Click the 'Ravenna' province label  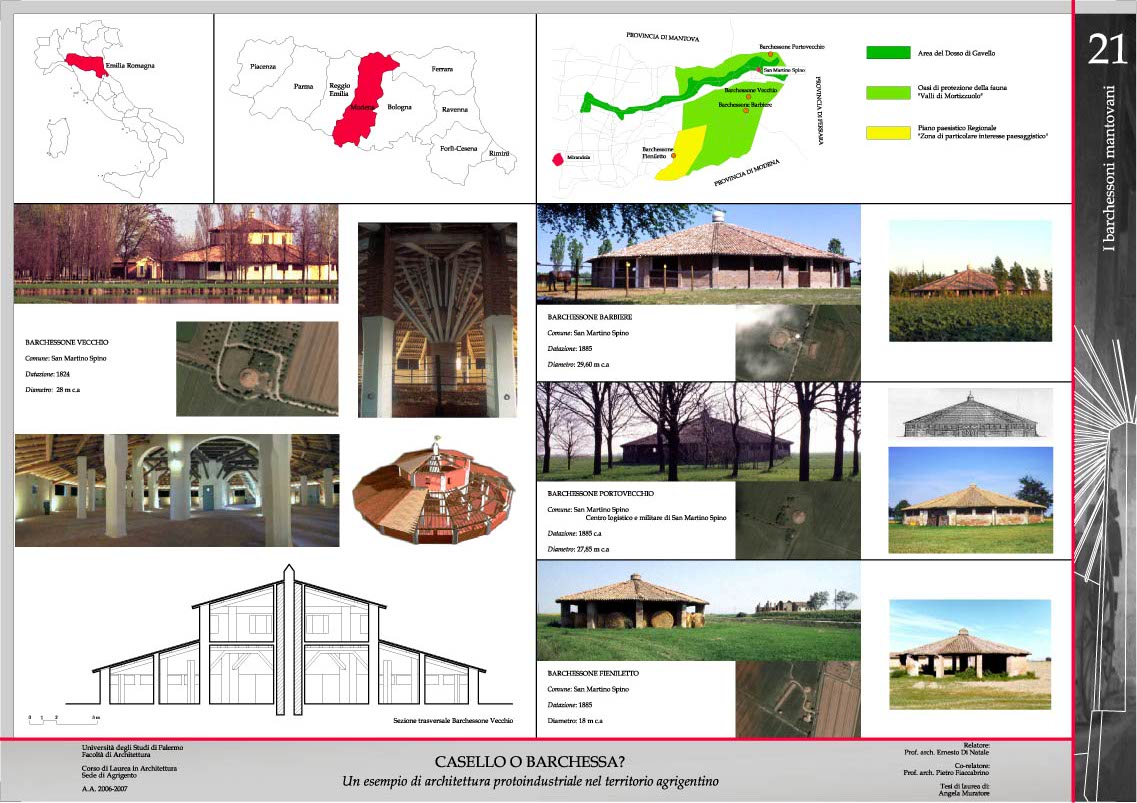tap(455, 110)
